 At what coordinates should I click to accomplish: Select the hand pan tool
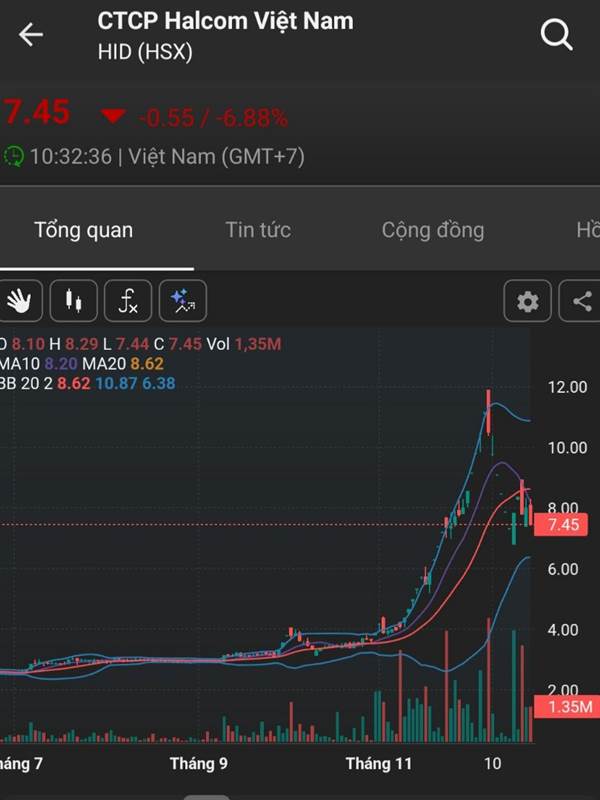point(19,301)
